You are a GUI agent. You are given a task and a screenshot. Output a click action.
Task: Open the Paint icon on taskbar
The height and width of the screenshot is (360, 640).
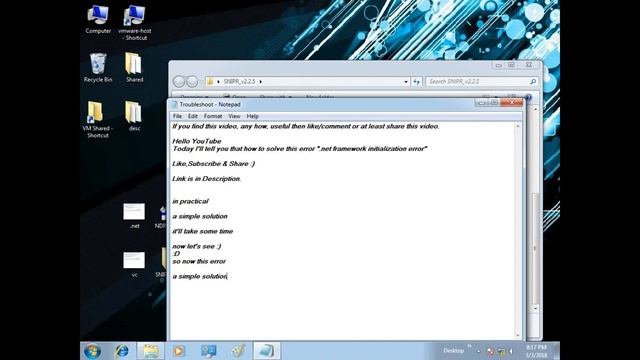pyautogui.click(x=238, y=351)
